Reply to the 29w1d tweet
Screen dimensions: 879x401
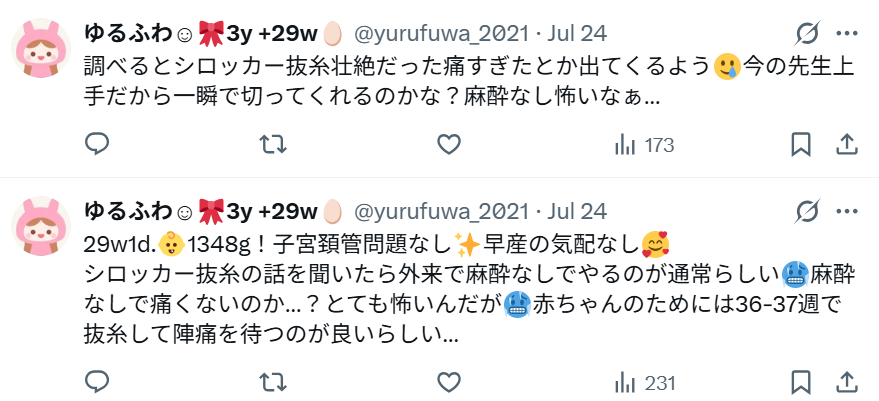click(x=96, y=382)
